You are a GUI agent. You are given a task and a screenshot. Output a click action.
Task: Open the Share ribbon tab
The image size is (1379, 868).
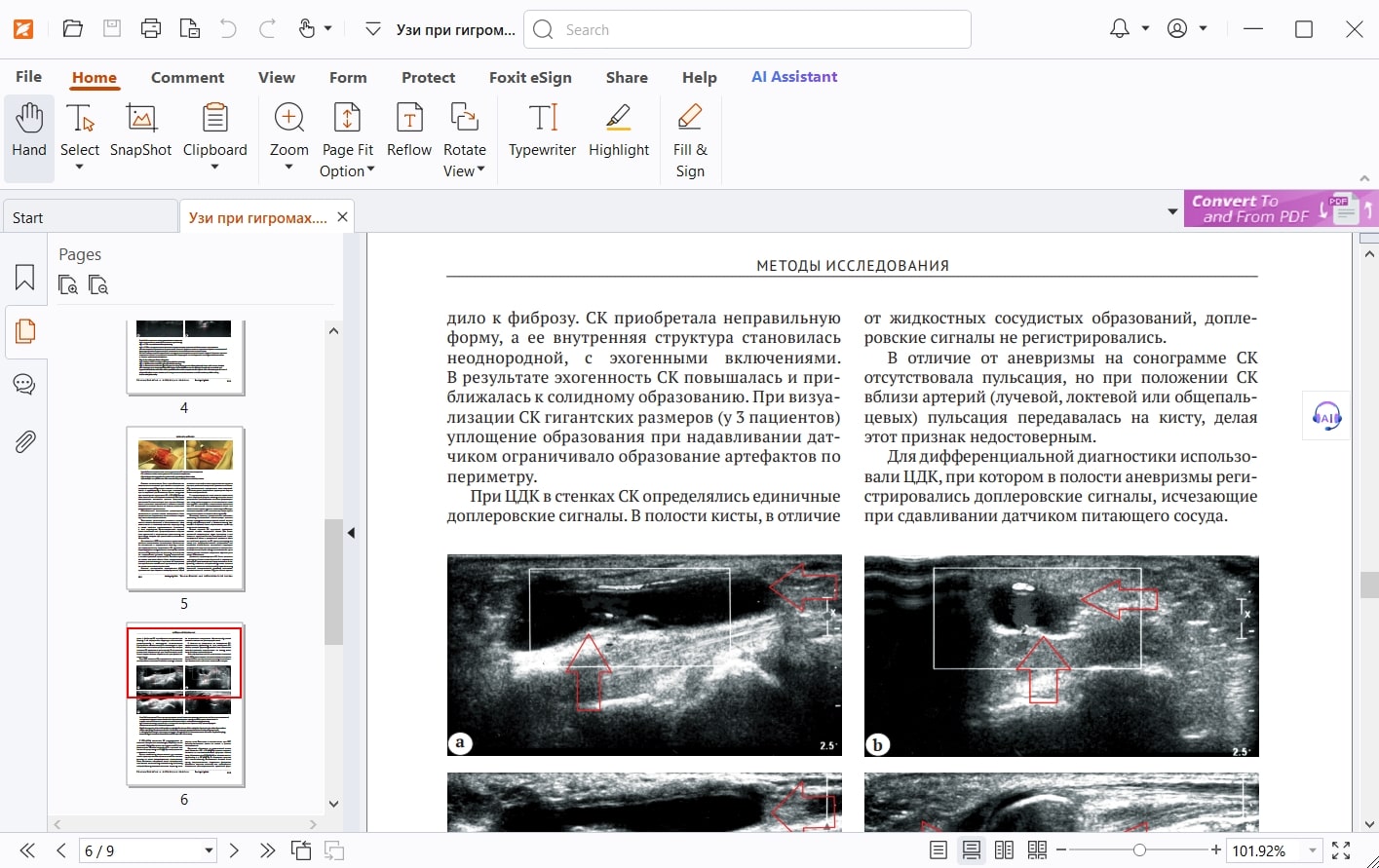click(x=627, y=77)
